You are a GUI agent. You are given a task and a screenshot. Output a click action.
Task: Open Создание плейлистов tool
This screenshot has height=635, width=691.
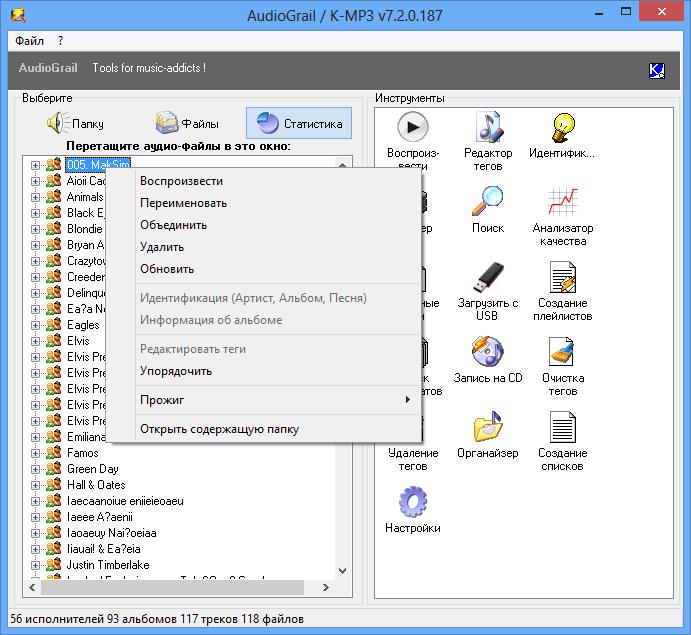(x=563, y=277)
